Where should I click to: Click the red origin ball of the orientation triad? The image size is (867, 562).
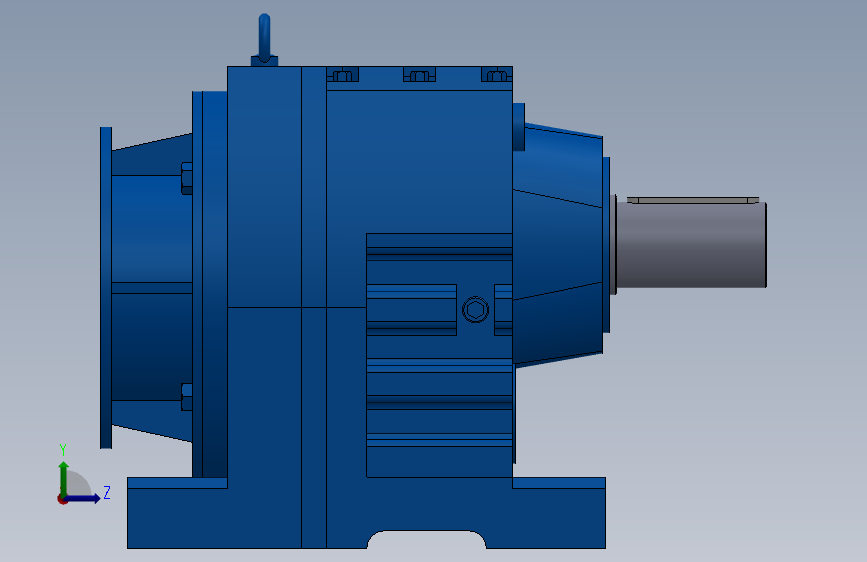click(x=62, y=499)
